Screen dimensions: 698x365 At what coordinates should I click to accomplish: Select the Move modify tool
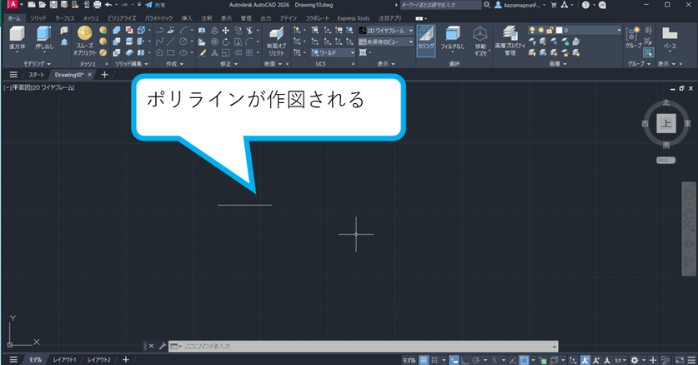(x=226, y=30)
